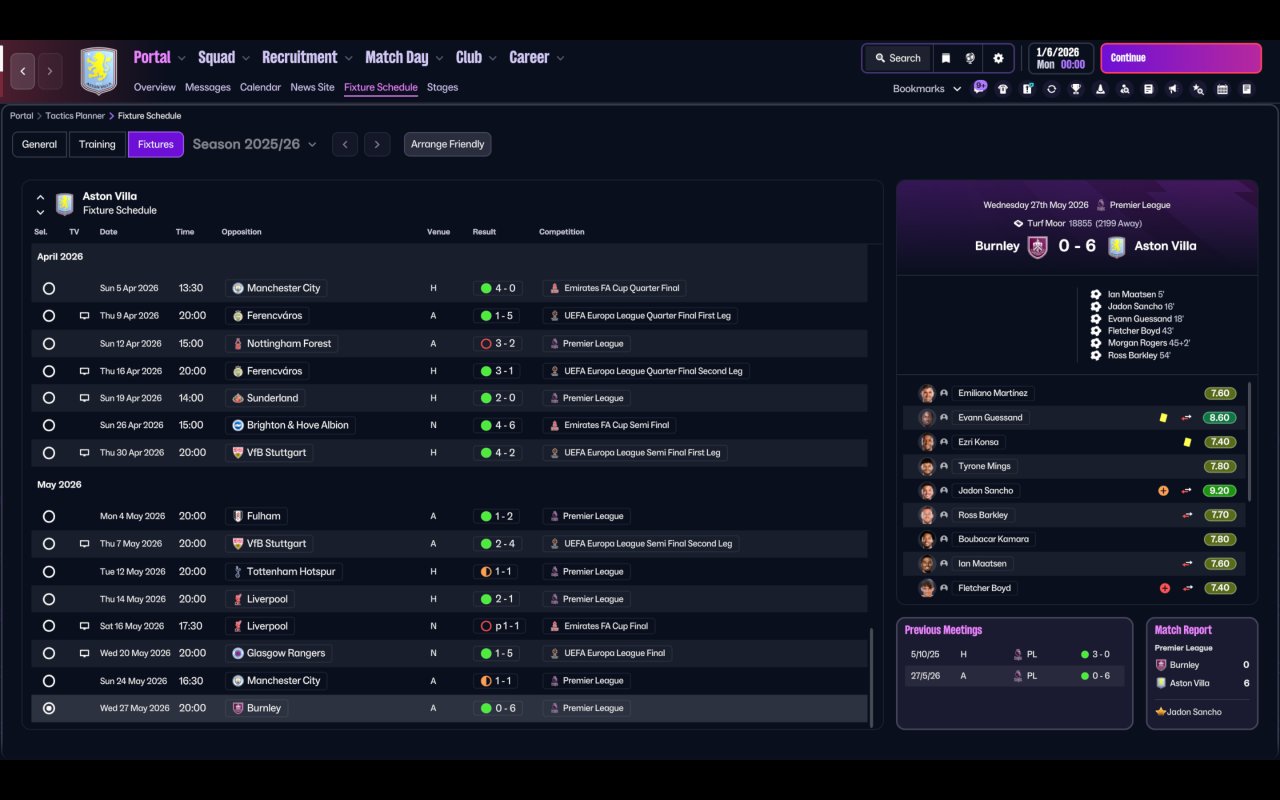Click the exclamation alert icon in the bookmarks bar
The height and width of the screenshot is (800, 1280).
click(1027, 89)
